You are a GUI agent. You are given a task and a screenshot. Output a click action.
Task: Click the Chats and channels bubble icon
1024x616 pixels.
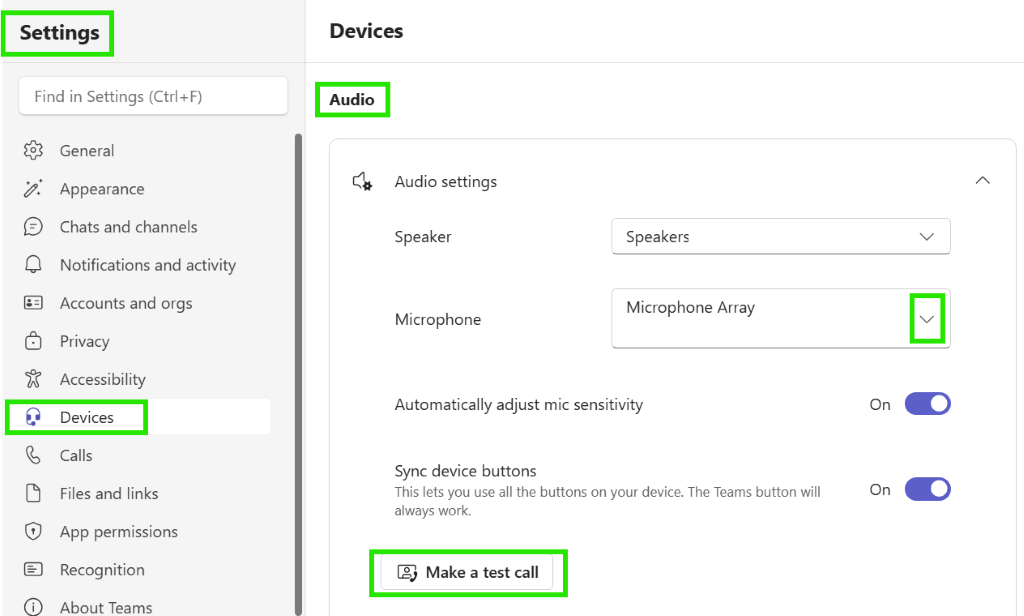click(x=33, y=227)
